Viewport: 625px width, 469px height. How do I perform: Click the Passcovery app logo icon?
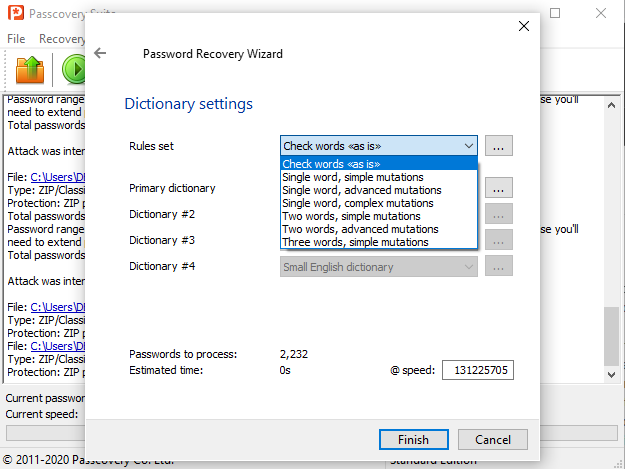[16, 13]
